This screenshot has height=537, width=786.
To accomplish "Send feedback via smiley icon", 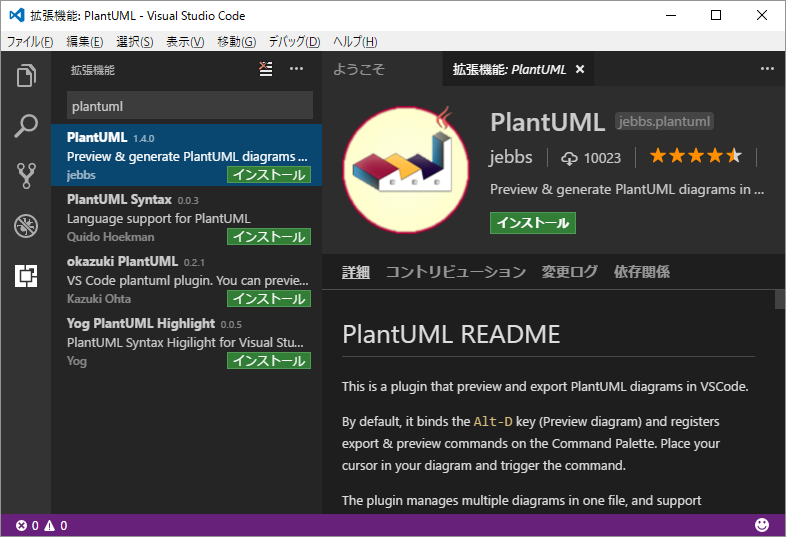I will tap(762, 525).
